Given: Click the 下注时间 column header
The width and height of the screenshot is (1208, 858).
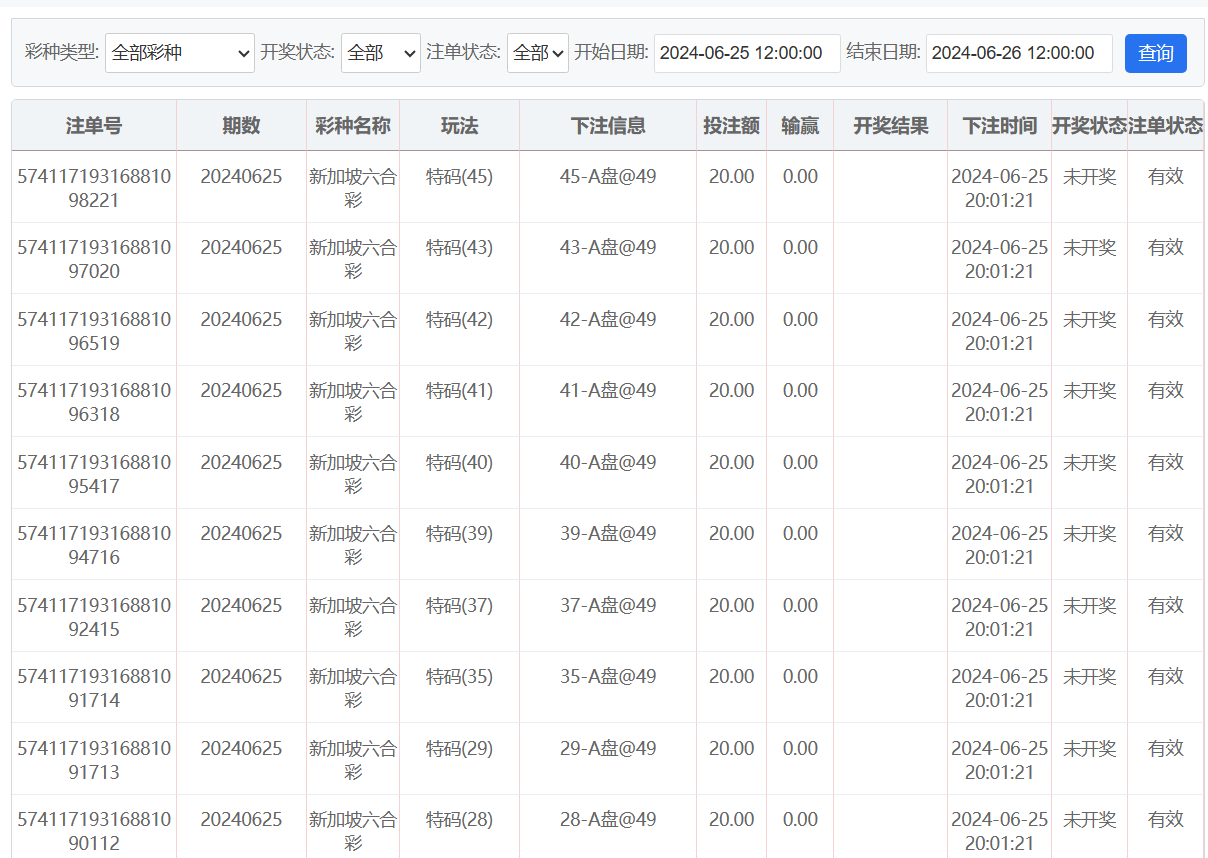Looking at the screenshot, I should click(999, 126).
